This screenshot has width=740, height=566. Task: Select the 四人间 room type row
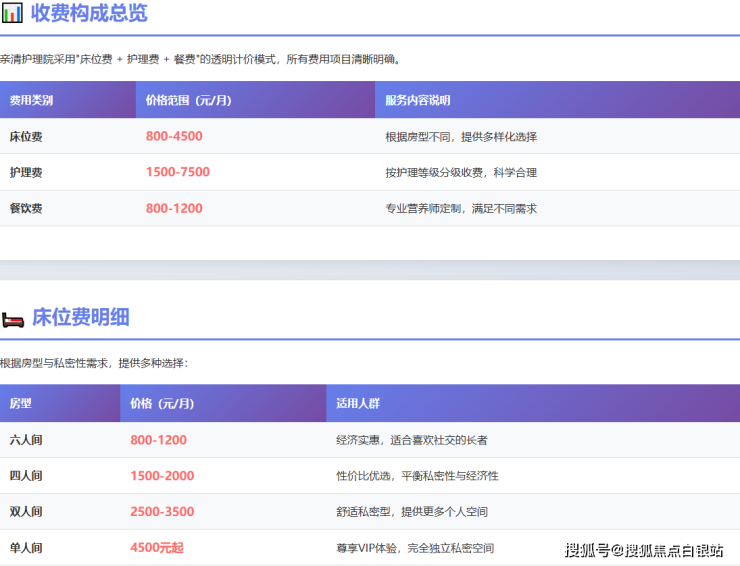pyautogui.click(x=26, y=476)
